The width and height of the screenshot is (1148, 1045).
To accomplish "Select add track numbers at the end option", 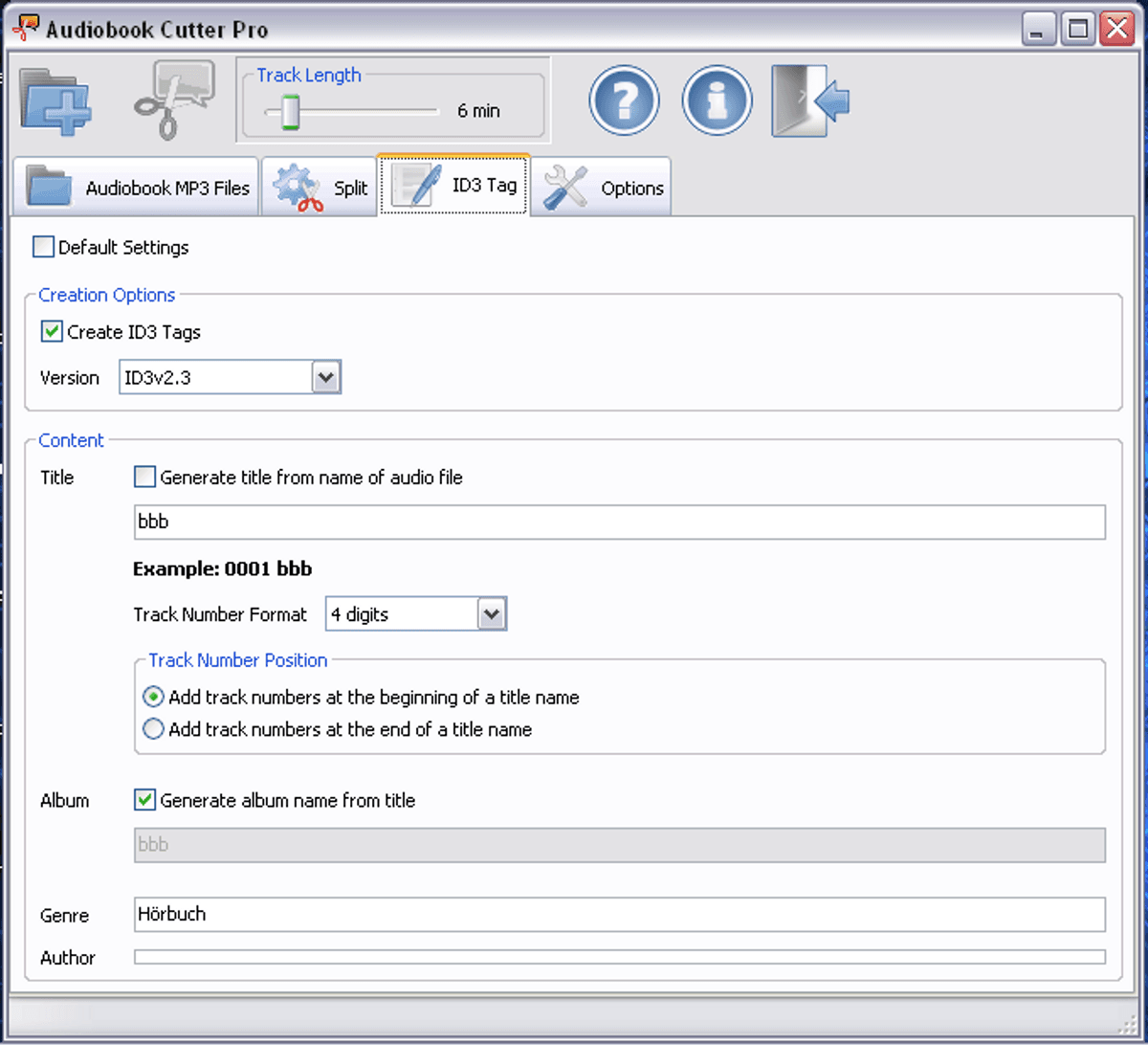I will click(153, 729).
